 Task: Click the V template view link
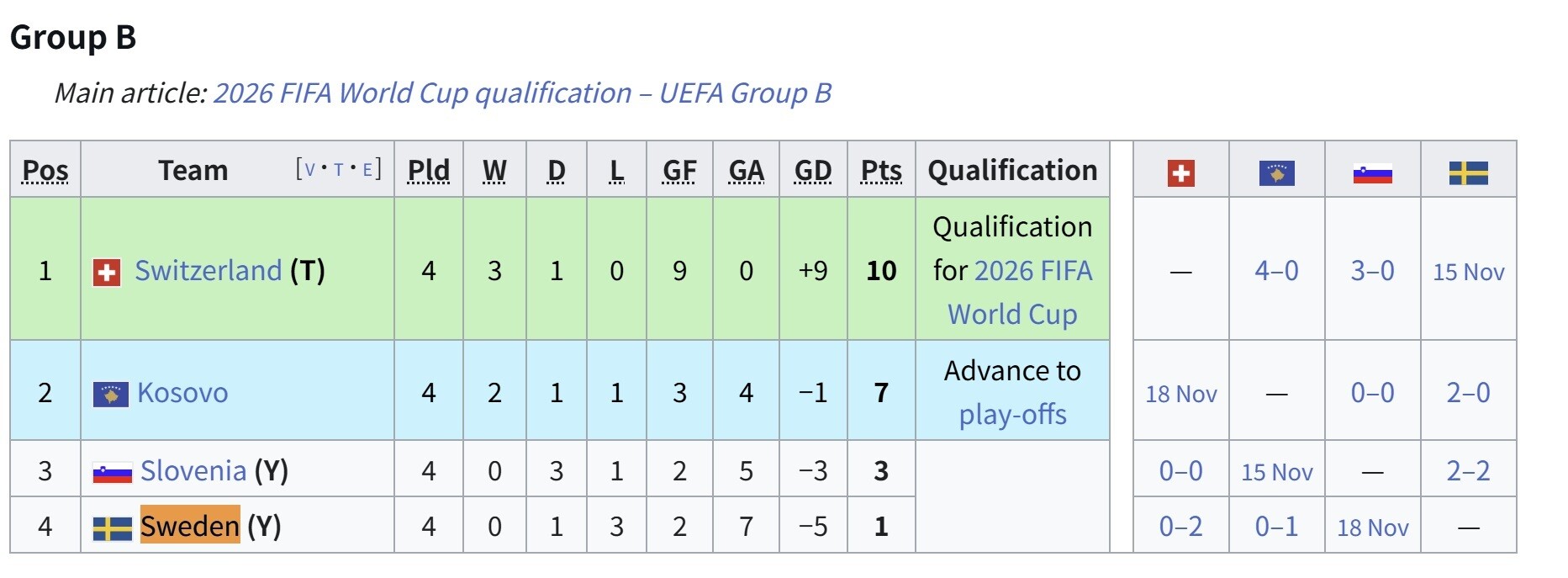309,170
